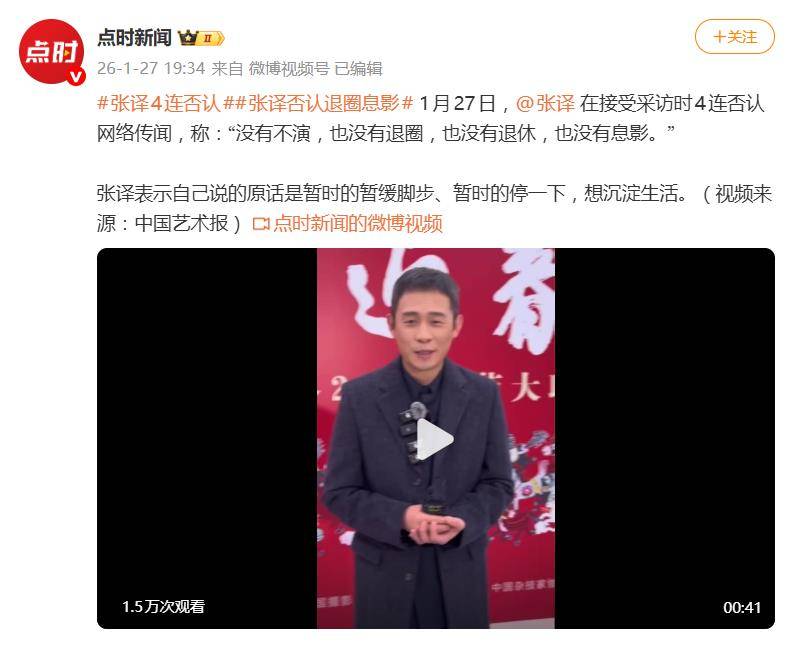
Task: Open the @张译 mention link
Action: point(546,103)
